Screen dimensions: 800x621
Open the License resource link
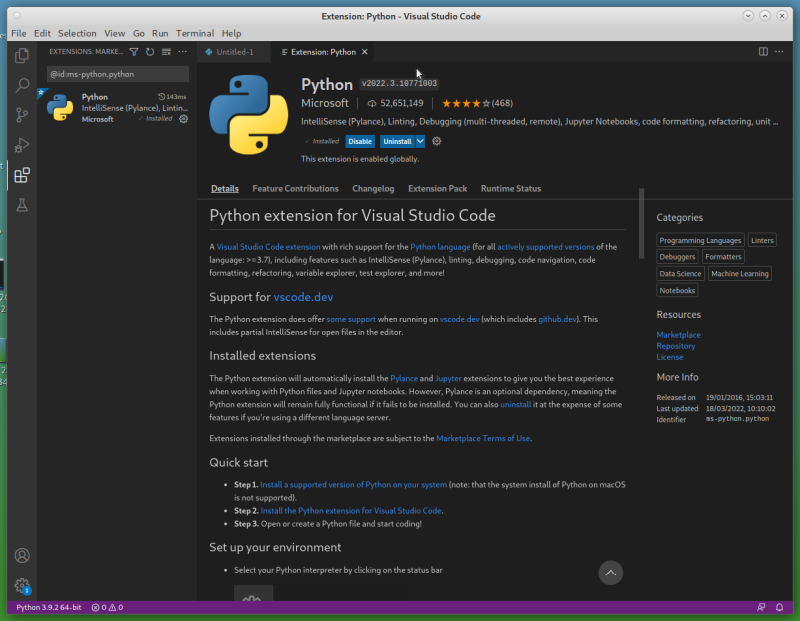tap(669, 357)
